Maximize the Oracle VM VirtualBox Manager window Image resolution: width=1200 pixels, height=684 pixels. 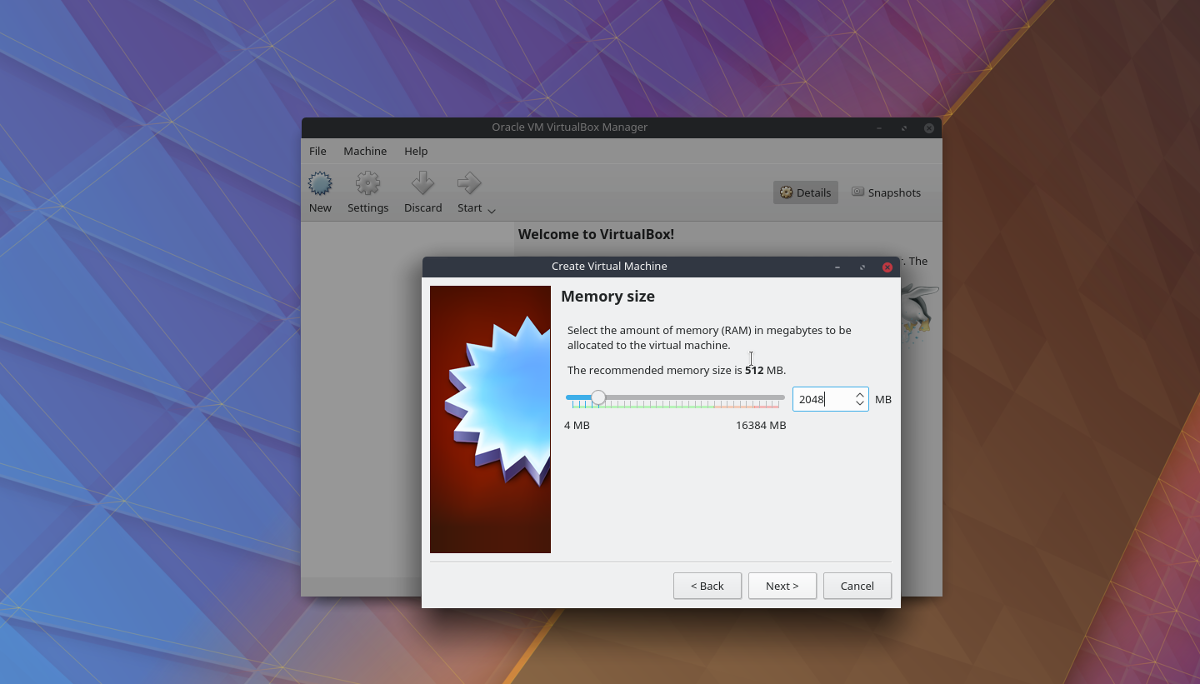tap(904, 128)
